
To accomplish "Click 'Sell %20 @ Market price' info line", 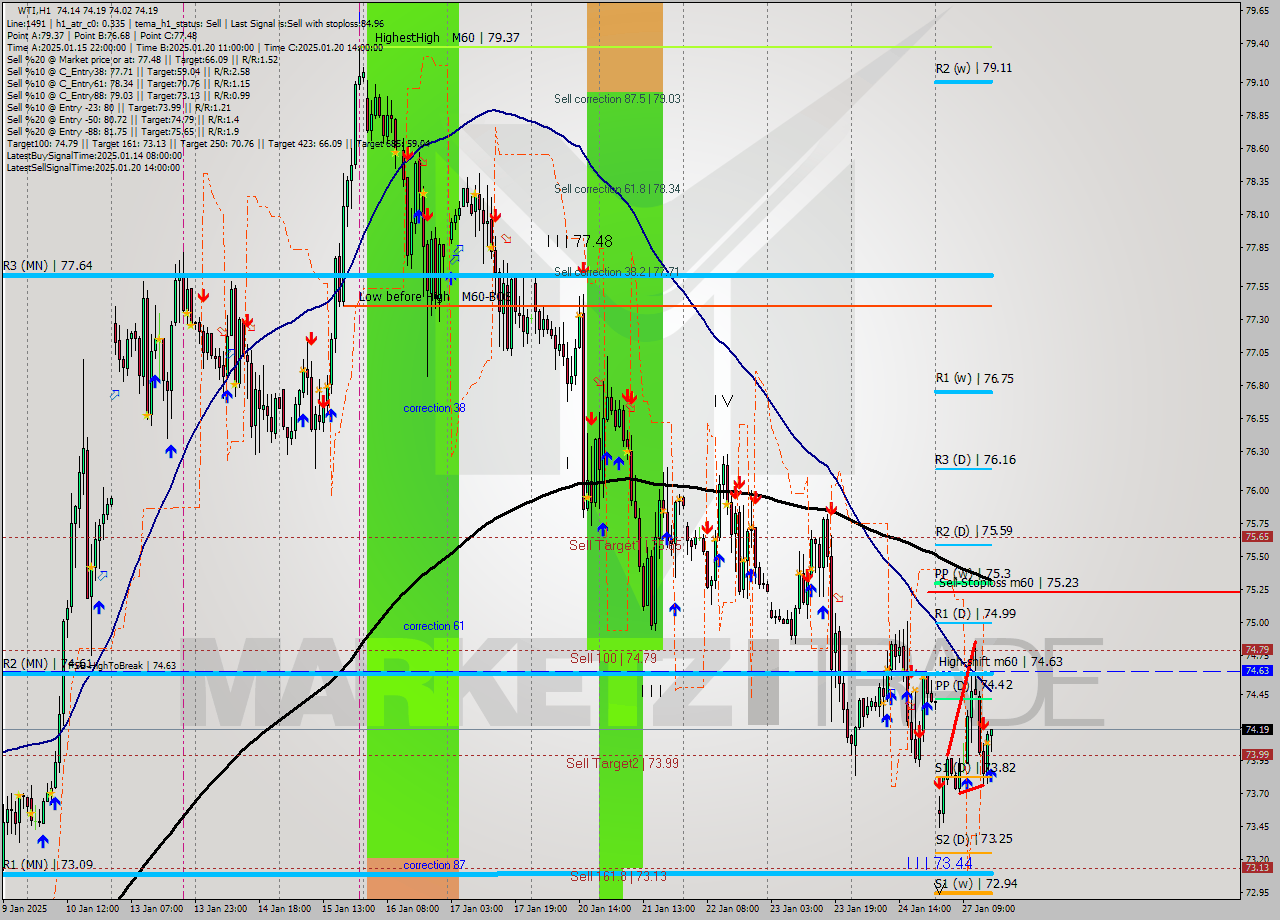I will tap(142, 59).
